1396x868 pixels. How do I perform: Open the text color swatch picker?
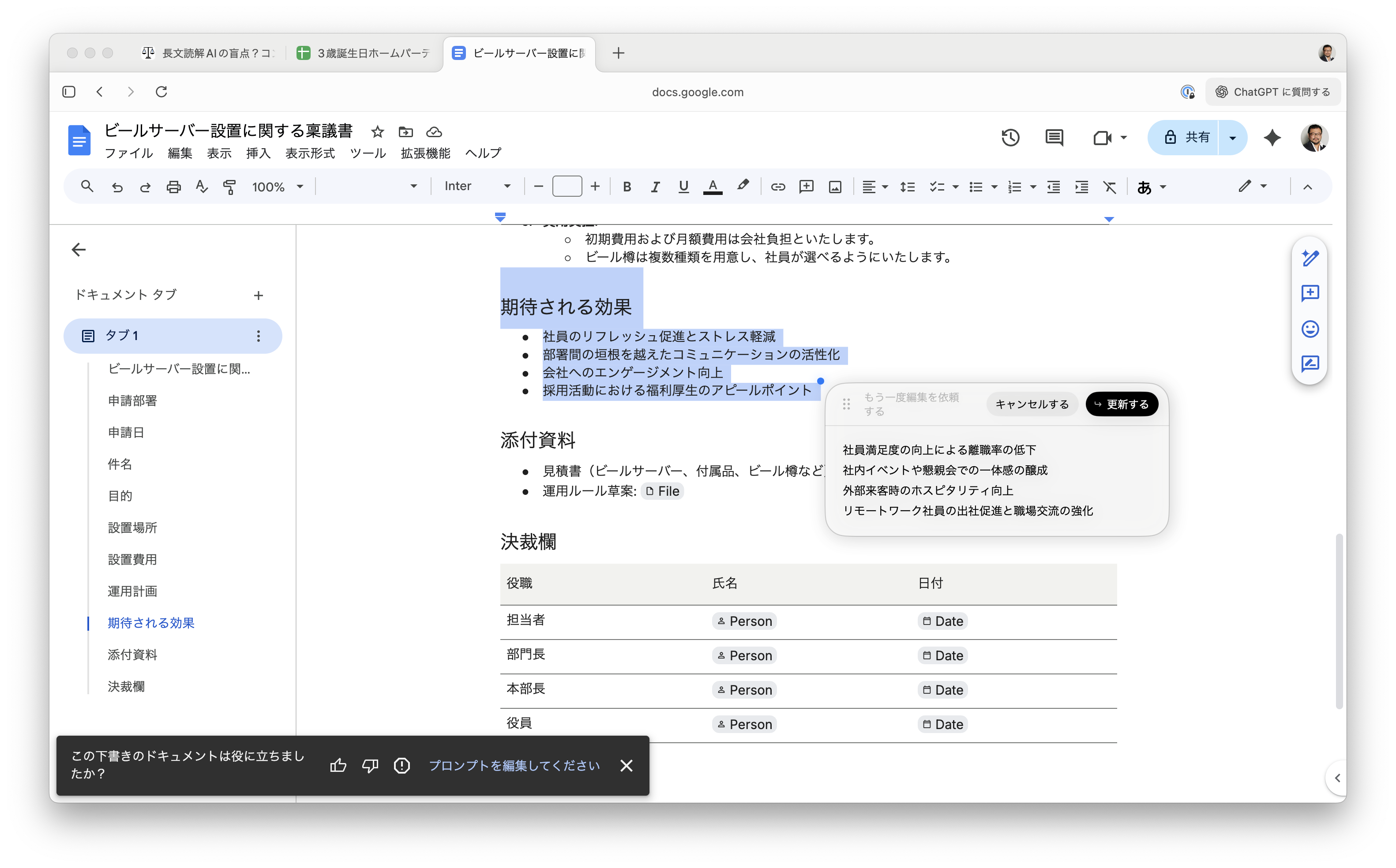[713, 187]
